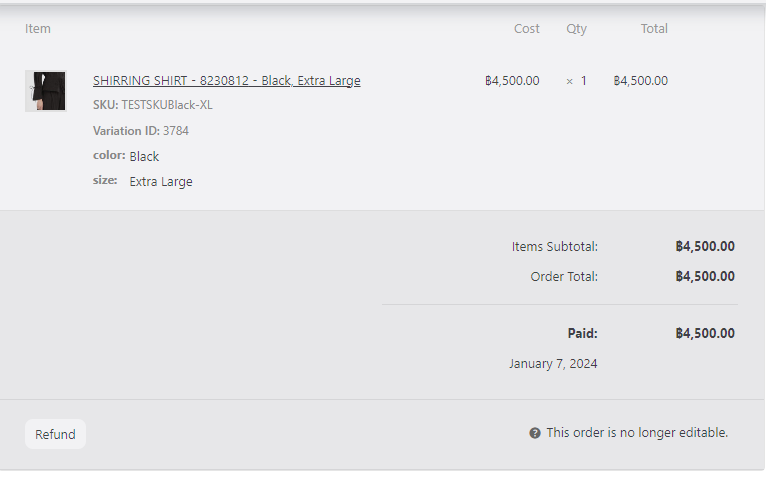Click the line item cost amount

[x=512, y=81]
